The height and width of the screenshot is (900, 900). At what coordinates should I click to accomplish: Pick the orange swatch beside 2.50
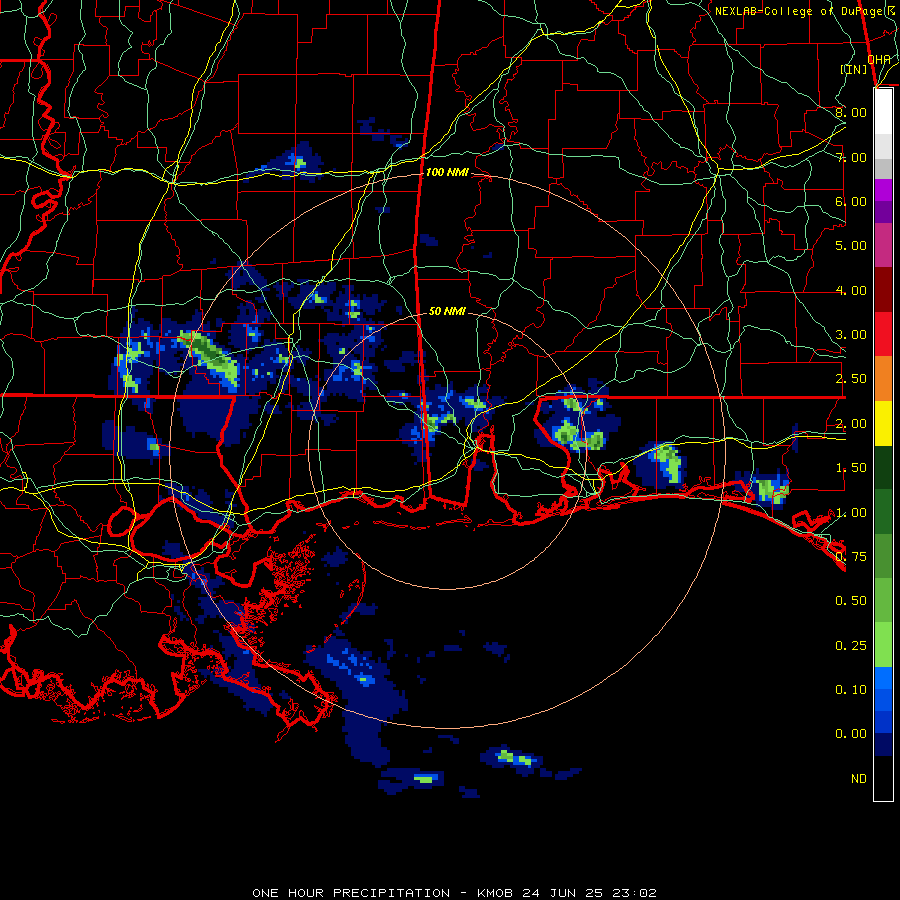883,379
